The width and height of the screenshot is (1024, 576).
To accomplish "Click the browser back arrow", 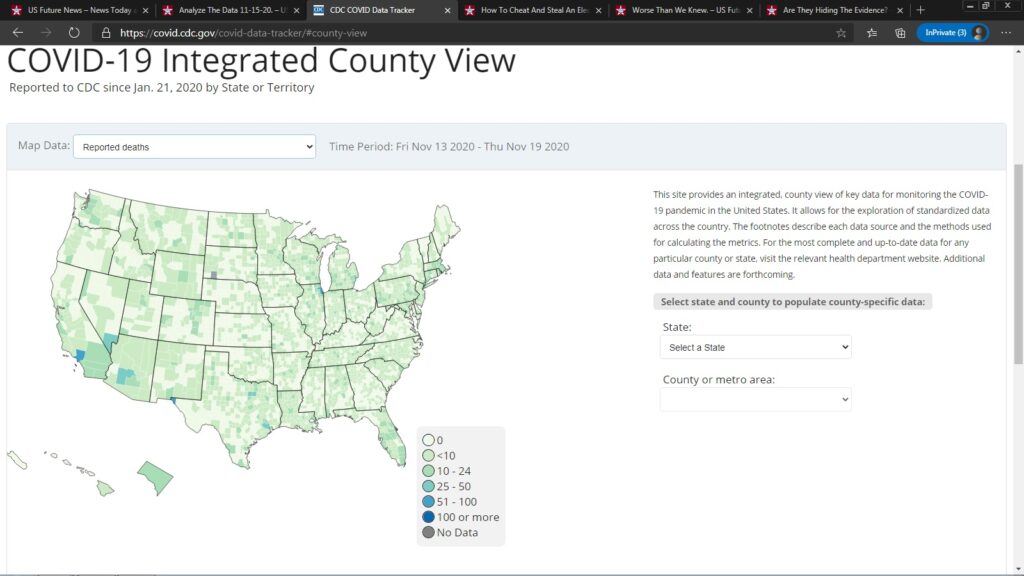I will 17,32.
